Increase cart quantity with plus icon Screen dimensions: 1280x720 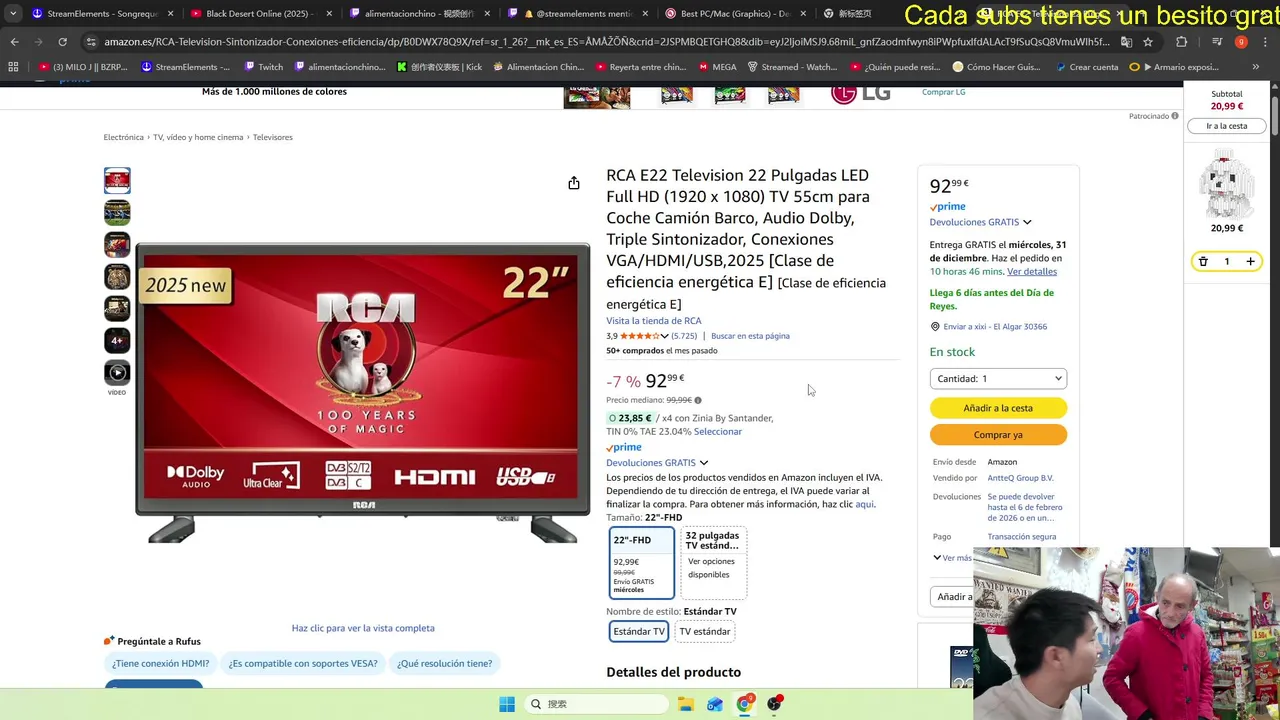pos(1250,262)
